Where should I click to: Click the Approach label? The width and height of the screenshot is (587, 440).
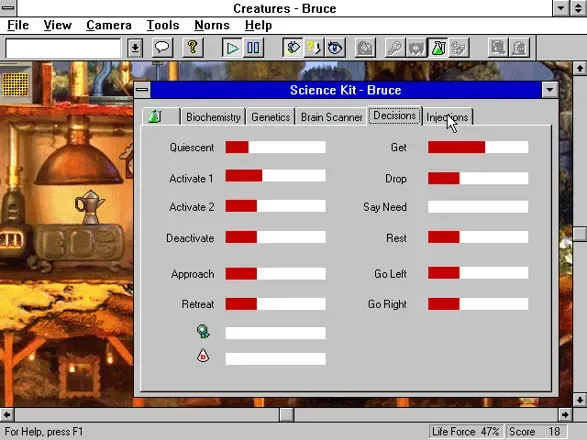[192, 274]
